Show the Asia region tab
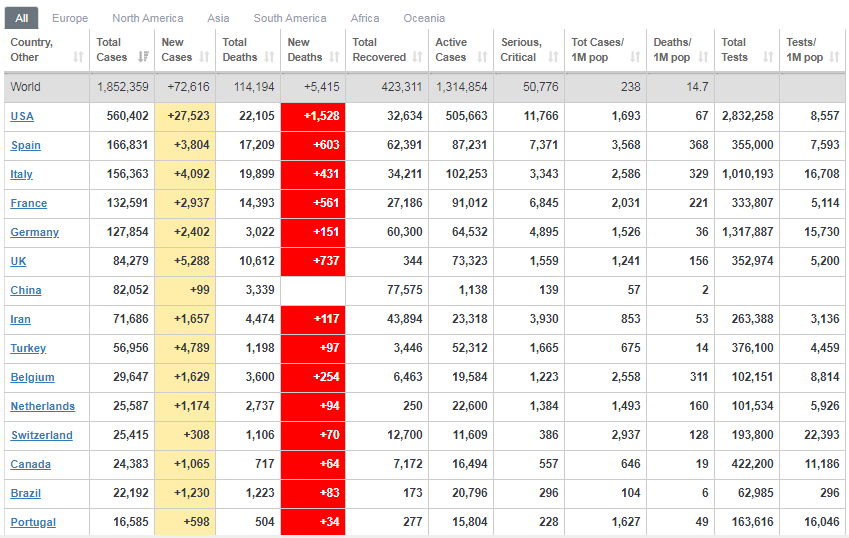849x538 pixels. click(x=218, y=18)
